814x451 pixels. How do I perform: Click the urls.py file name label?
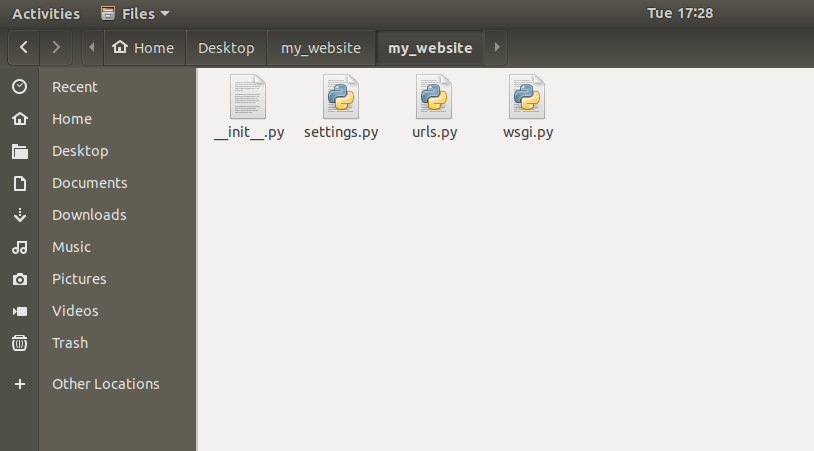(x=435, y=132)
